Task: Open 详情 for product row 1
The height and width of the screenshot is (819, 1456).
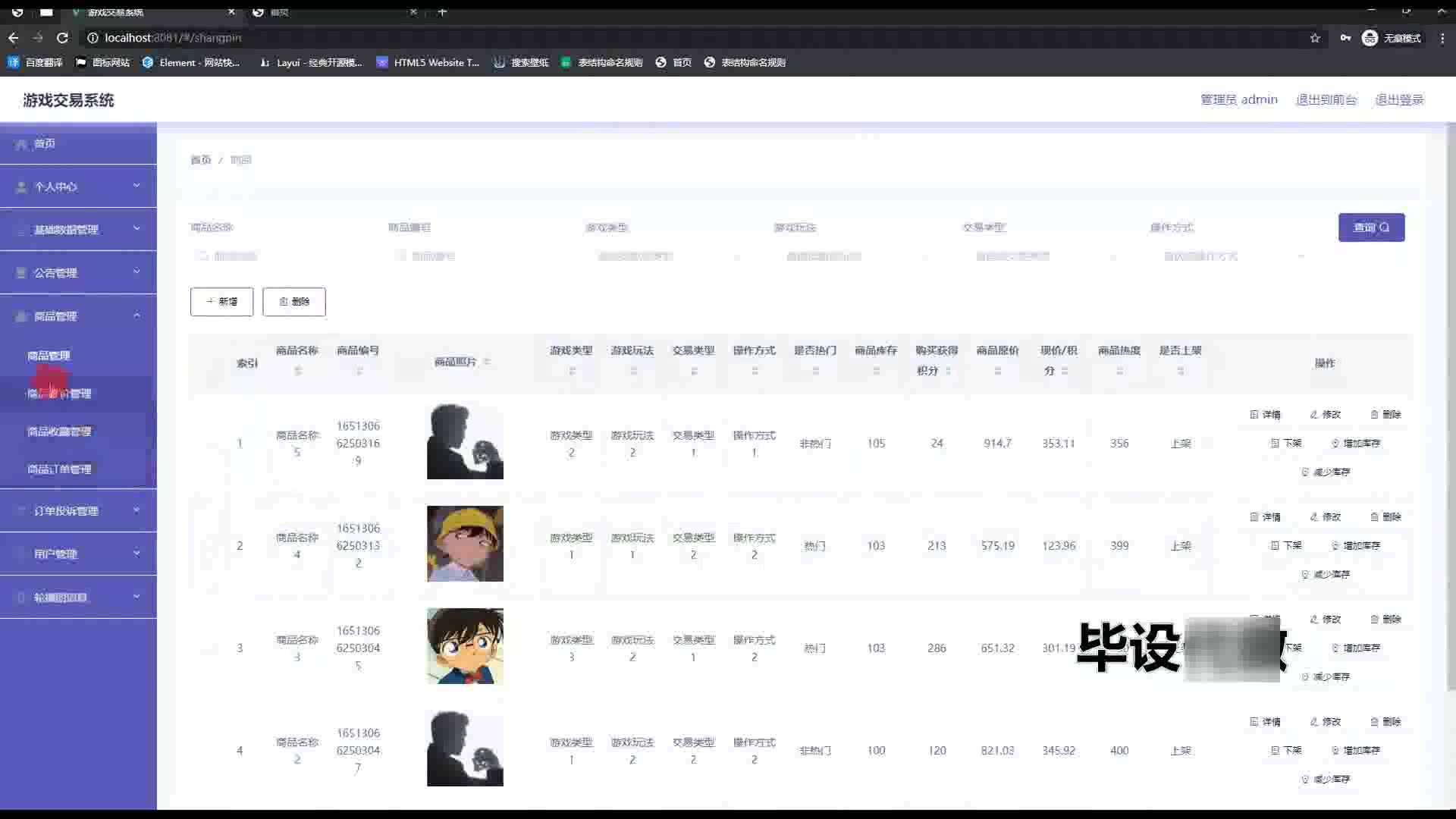Action: pos(1265,415)
